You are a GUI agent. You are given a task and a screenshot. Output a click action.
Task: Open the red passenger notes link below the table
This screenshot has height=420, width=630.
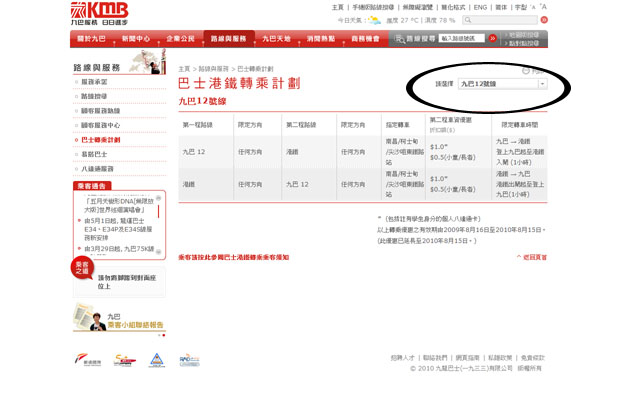click(x=234, y=257)
